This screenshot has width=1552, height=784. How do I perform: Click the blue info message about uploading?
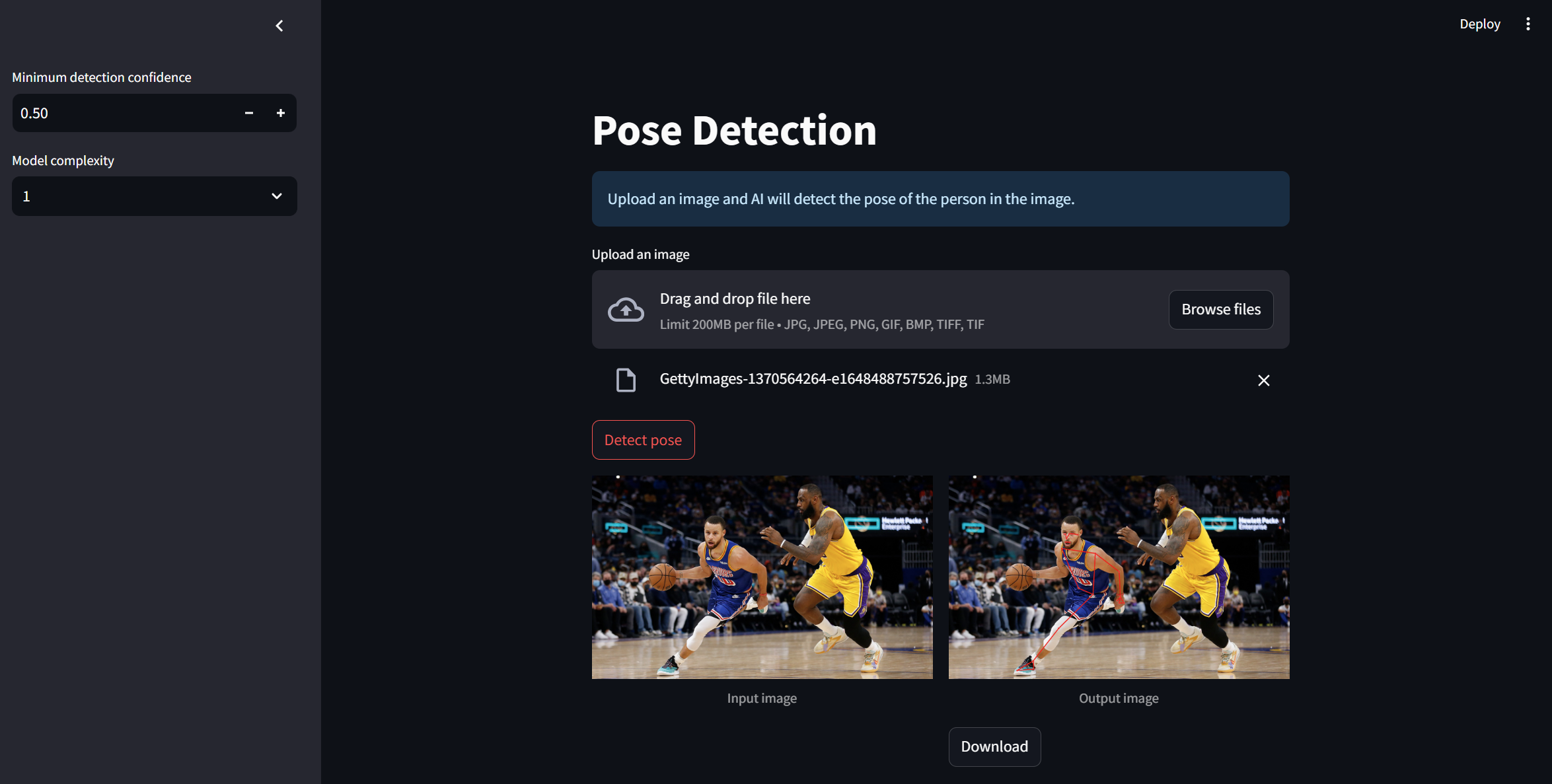(940, 199)
